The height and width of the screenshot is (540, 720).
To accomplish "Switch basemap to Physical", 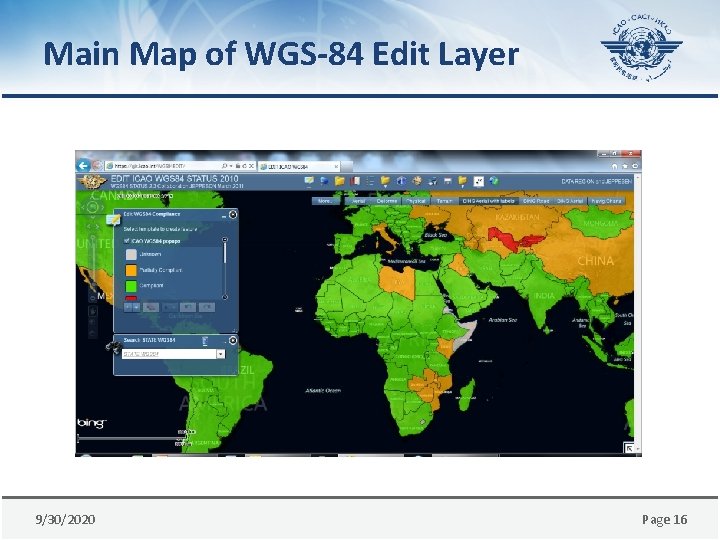I will [416, 201].
